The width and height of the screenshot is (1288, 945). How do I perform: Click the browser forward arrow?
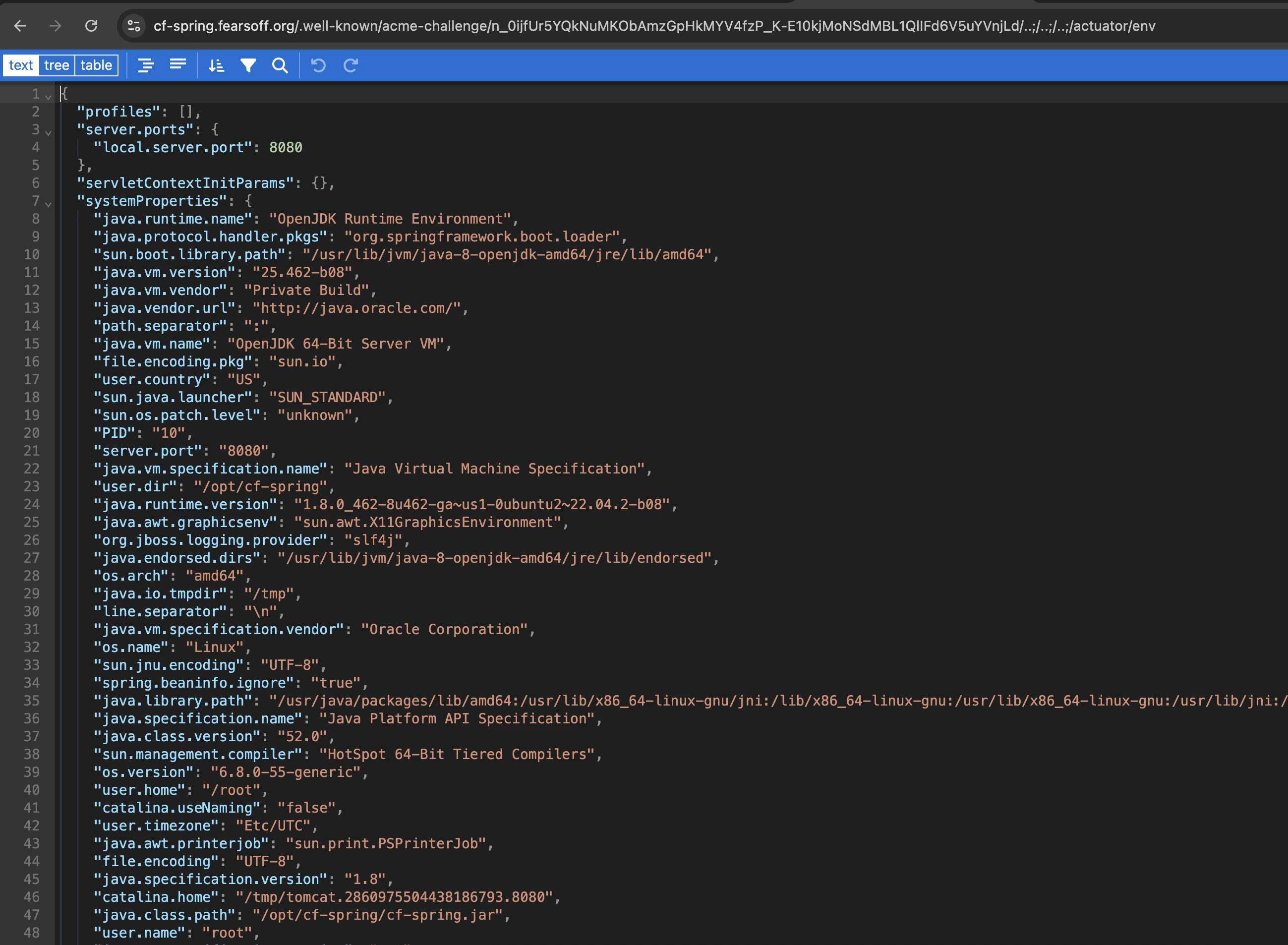click(56, 26)
